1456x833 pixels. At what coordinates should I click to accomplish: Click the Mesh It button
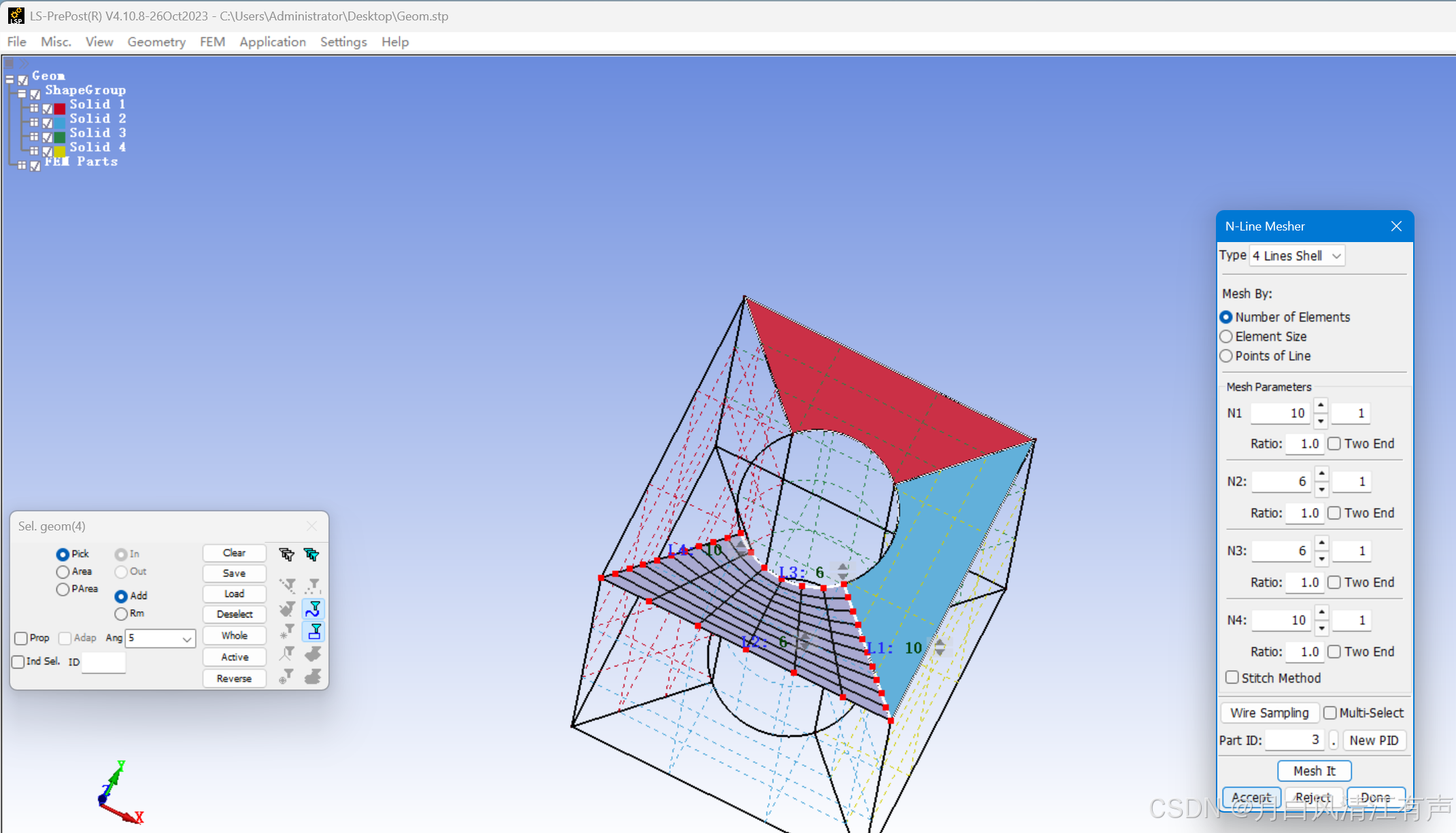pyautogui.click(x=1314, y=770)
